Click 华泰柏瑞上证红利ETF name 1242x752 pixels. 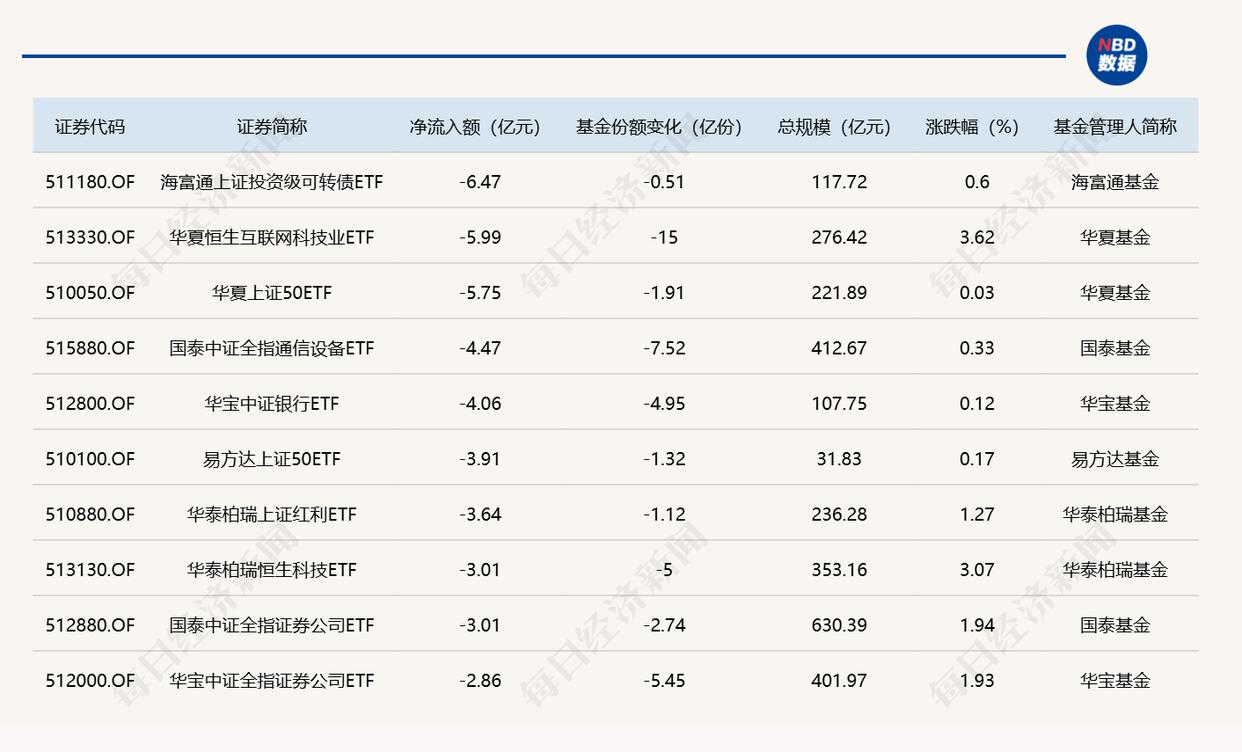[x=272, y=514]
